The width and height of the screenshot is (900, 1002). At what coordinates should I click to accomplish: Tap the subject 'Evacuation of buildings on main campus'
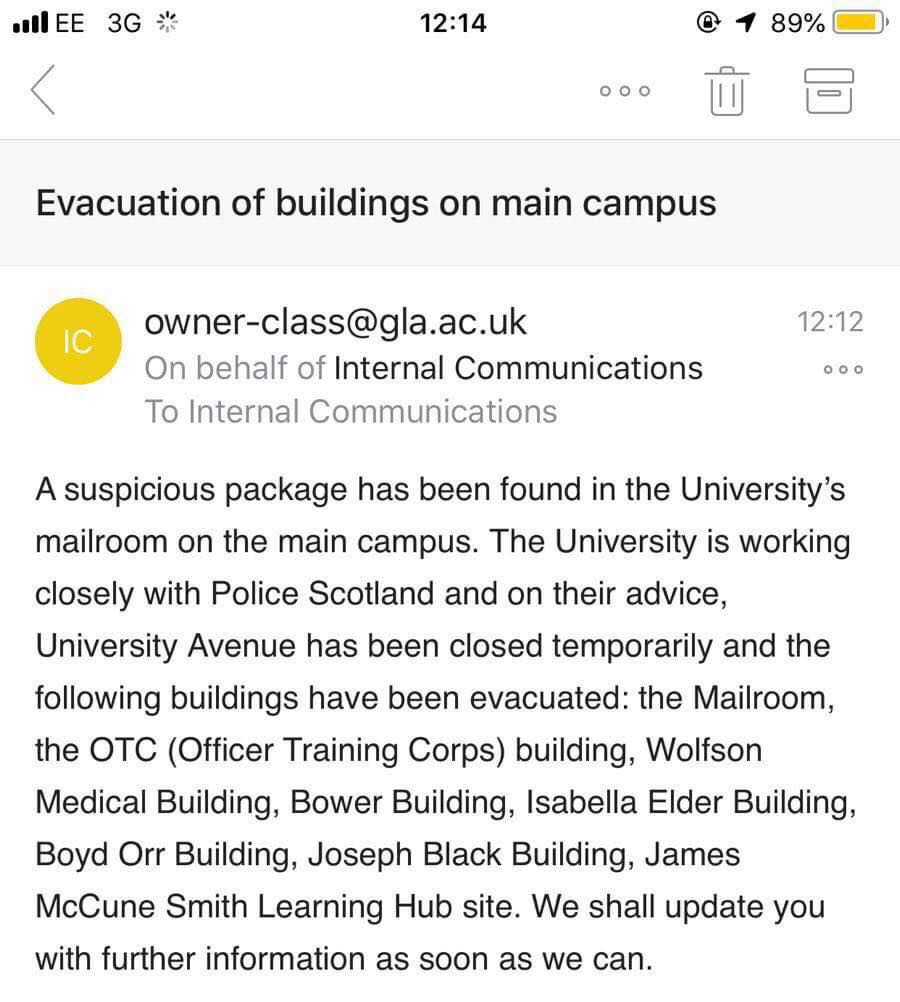pyautogui.click(x=376, y=203)
